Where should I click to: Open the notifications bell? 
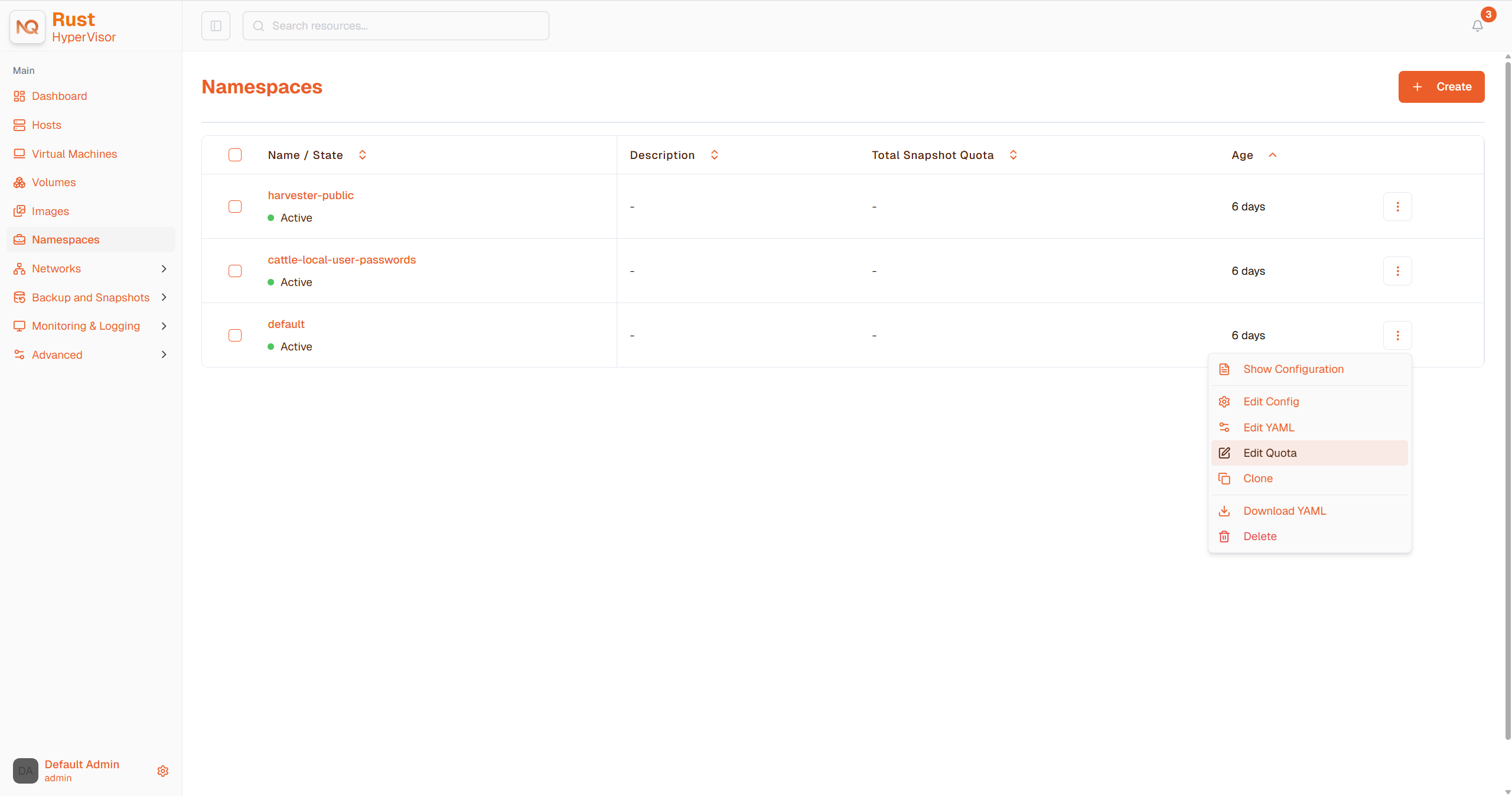point(1477,26)
